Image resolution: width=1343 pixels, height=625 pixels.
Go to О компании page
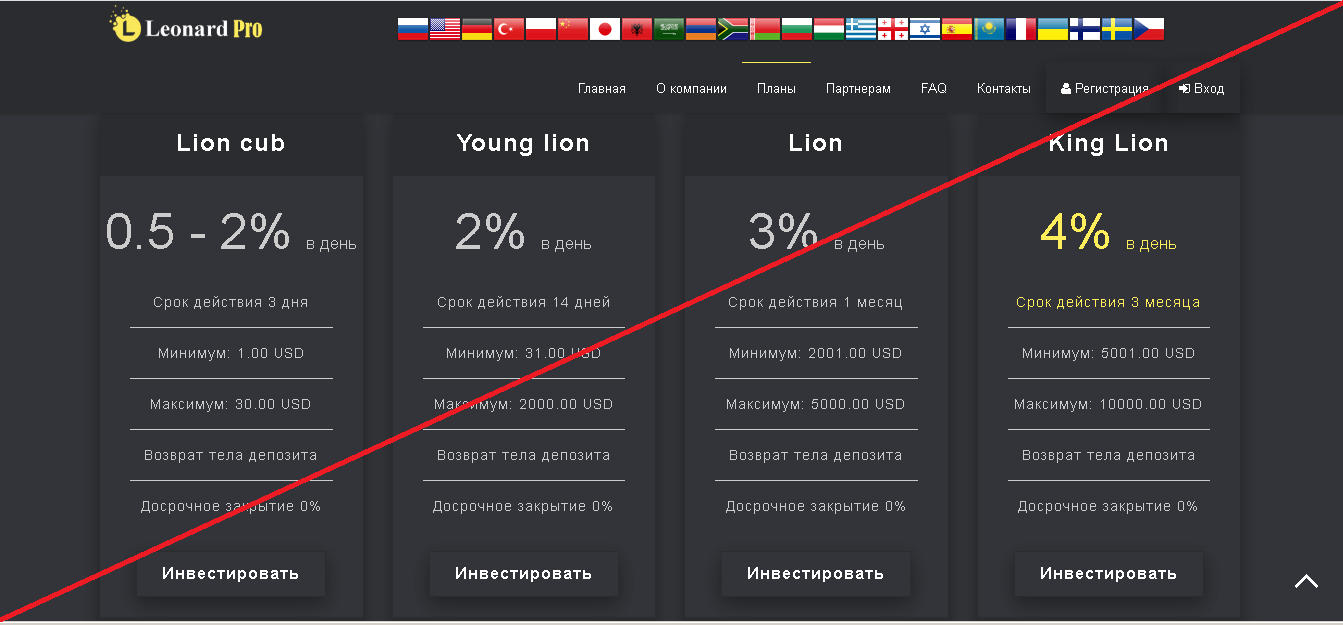[691, 88]
